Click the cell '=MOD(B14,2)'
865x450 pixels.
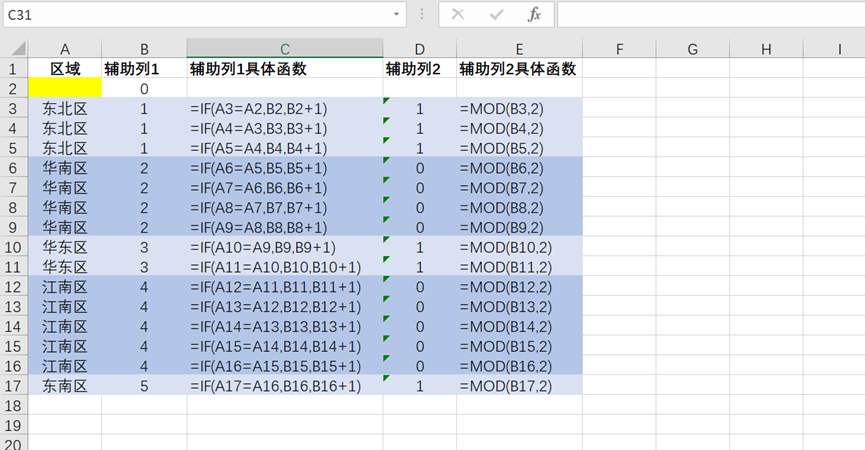(519, 326)
